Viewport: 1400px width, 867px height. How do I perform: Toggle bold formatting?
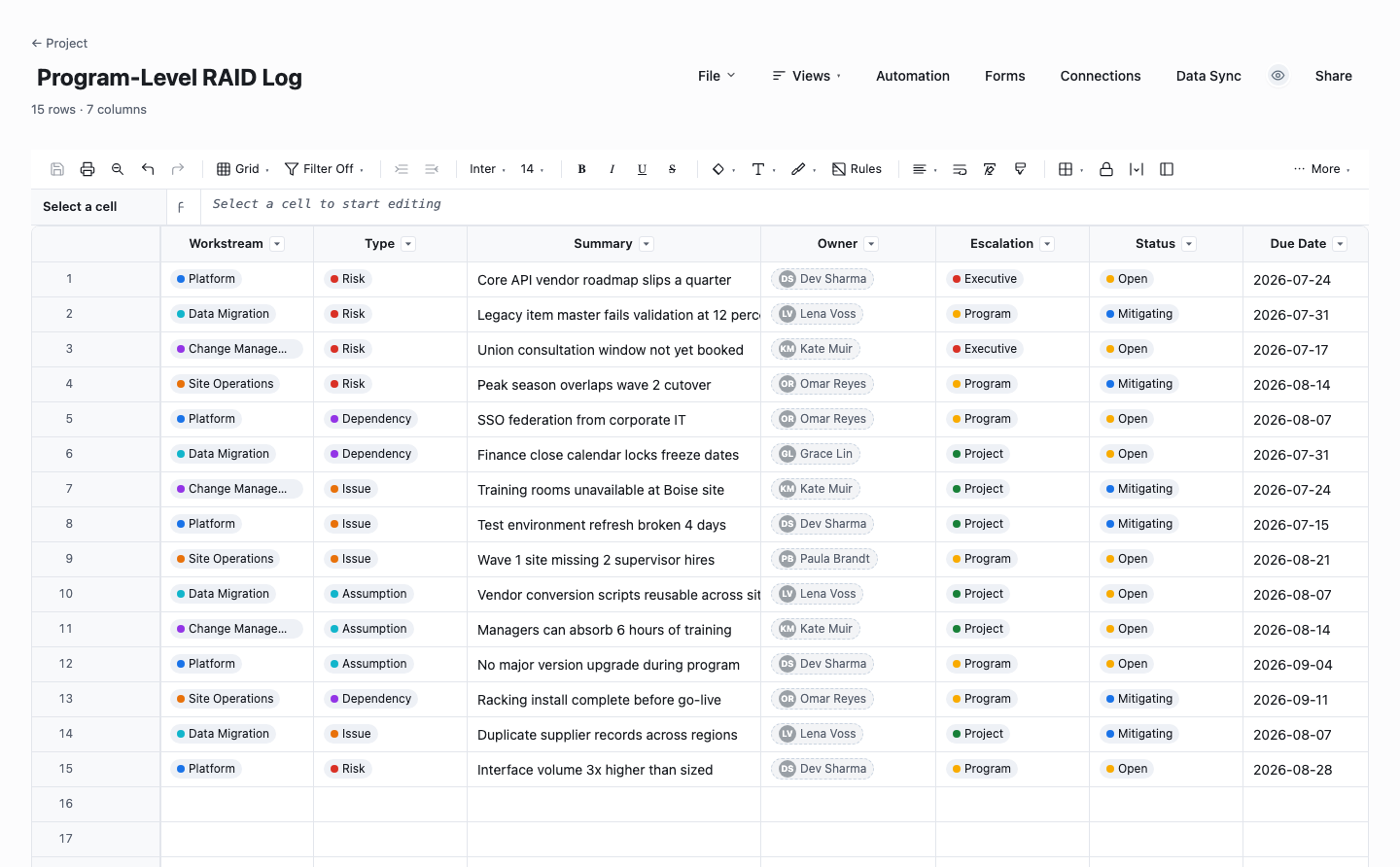(581, 169)
